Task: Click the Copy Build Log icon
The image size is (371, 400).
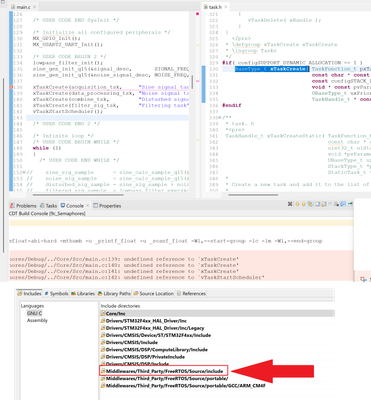Action: [x=310, y=204]
